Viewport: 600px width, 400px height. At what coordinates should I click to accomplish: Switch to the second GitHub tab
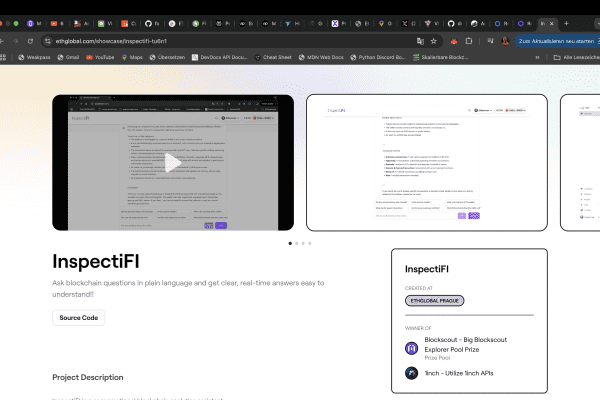point(455,23)
